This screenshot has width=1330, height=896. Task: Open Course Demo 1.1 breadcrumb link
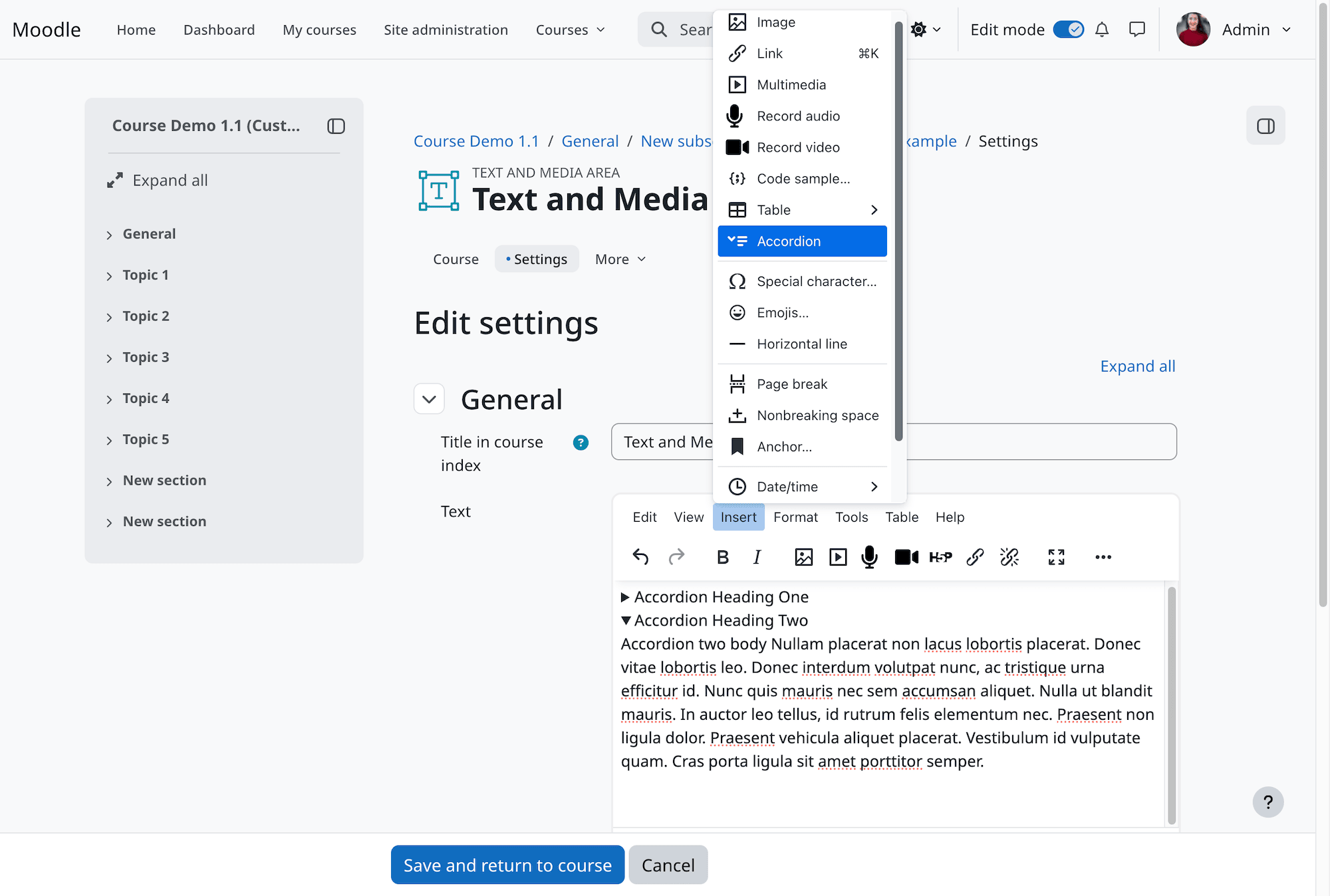tap(476, 142)
